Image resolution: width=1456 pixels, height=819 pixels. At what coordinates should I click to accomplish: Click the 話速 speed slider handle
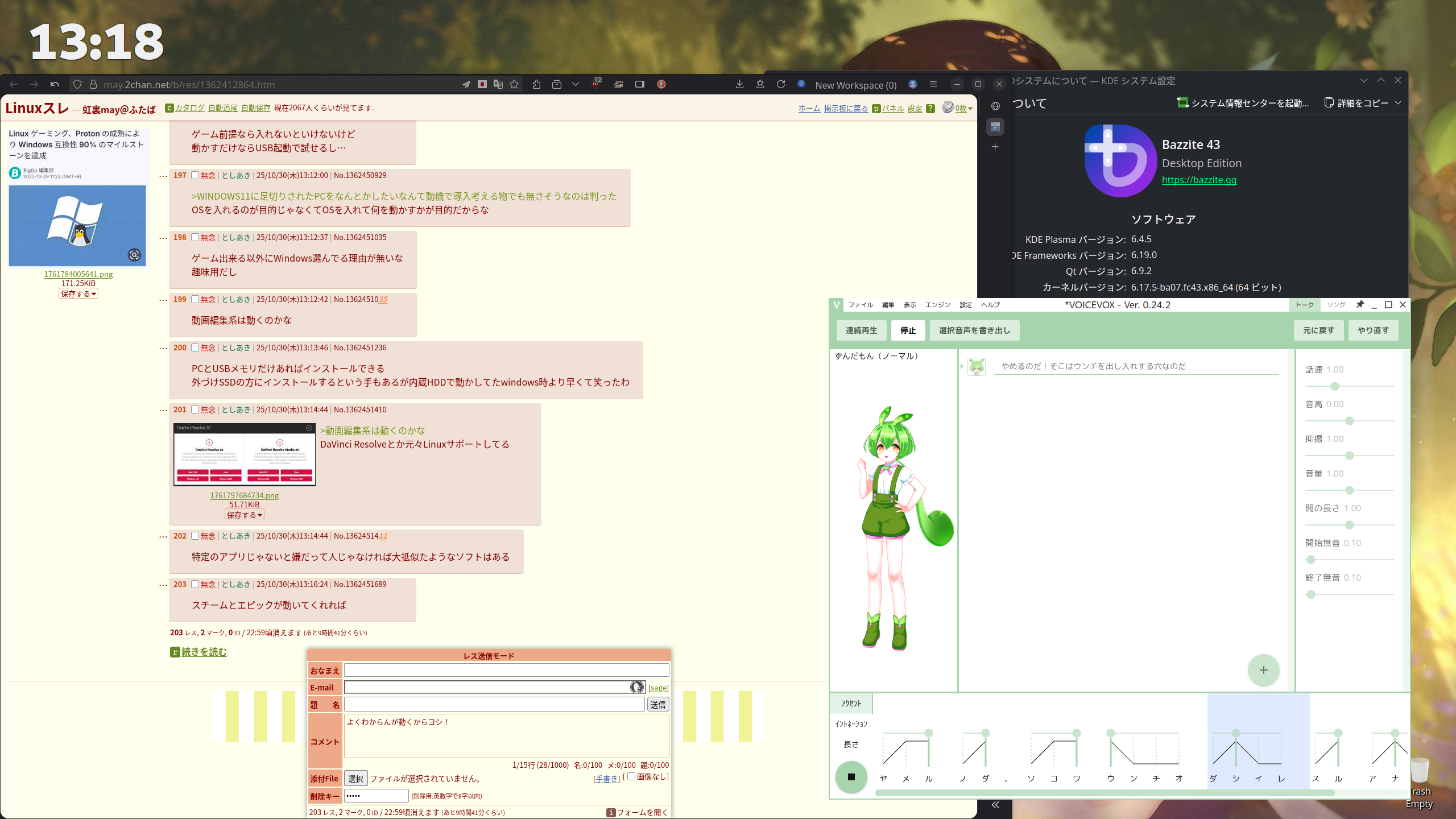pyautogui.click(x=1334, y=386)
